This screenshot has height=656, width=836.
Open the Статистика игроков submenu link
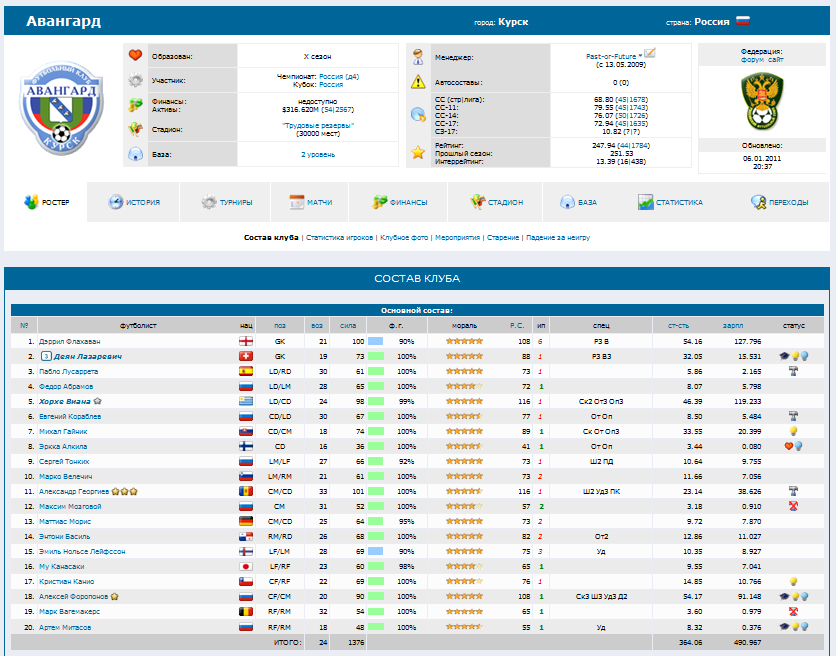(340, 238)
